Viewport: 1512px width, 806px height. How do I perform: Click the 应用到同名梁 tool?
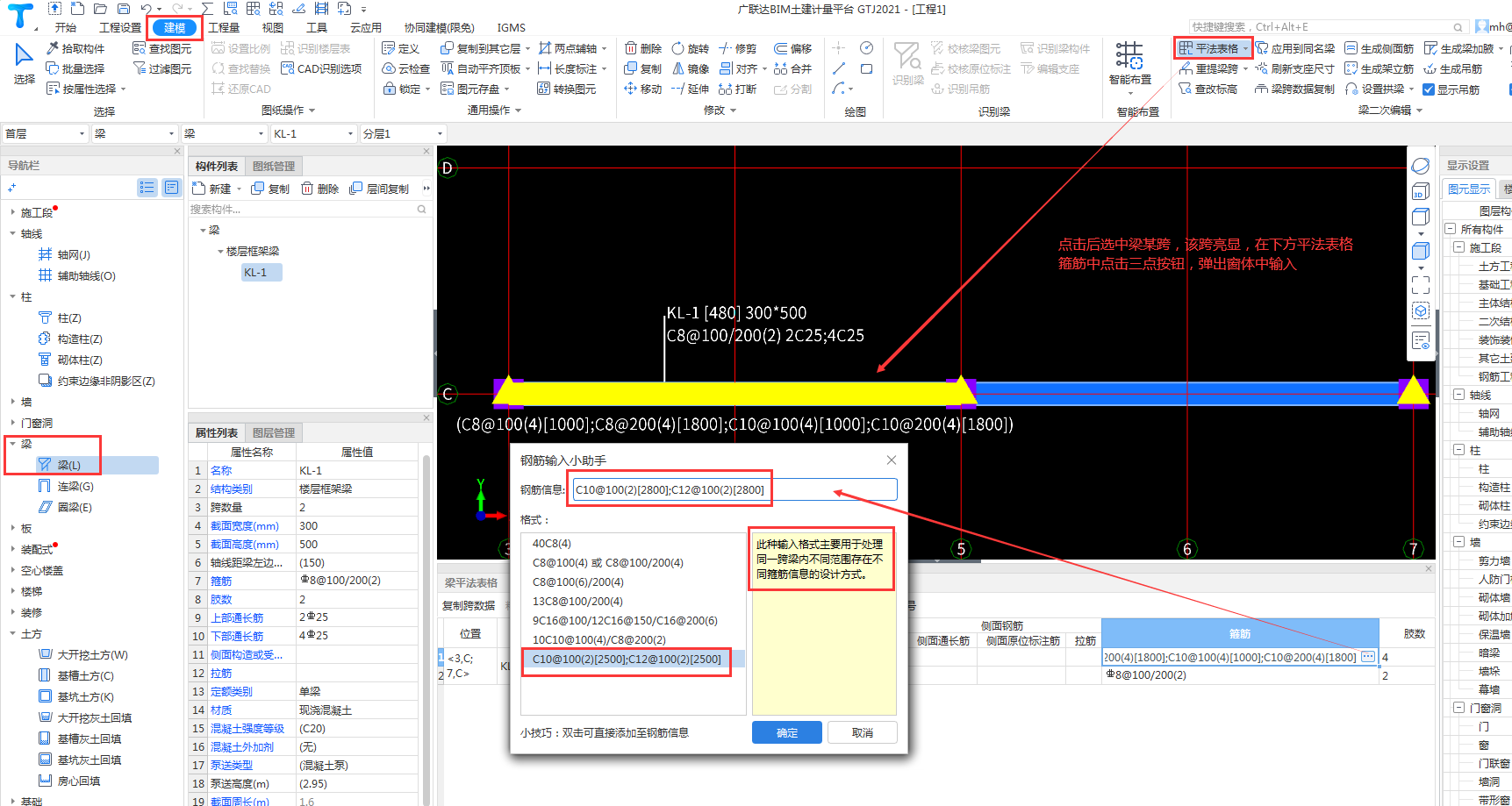click(x=1295, y=48)
